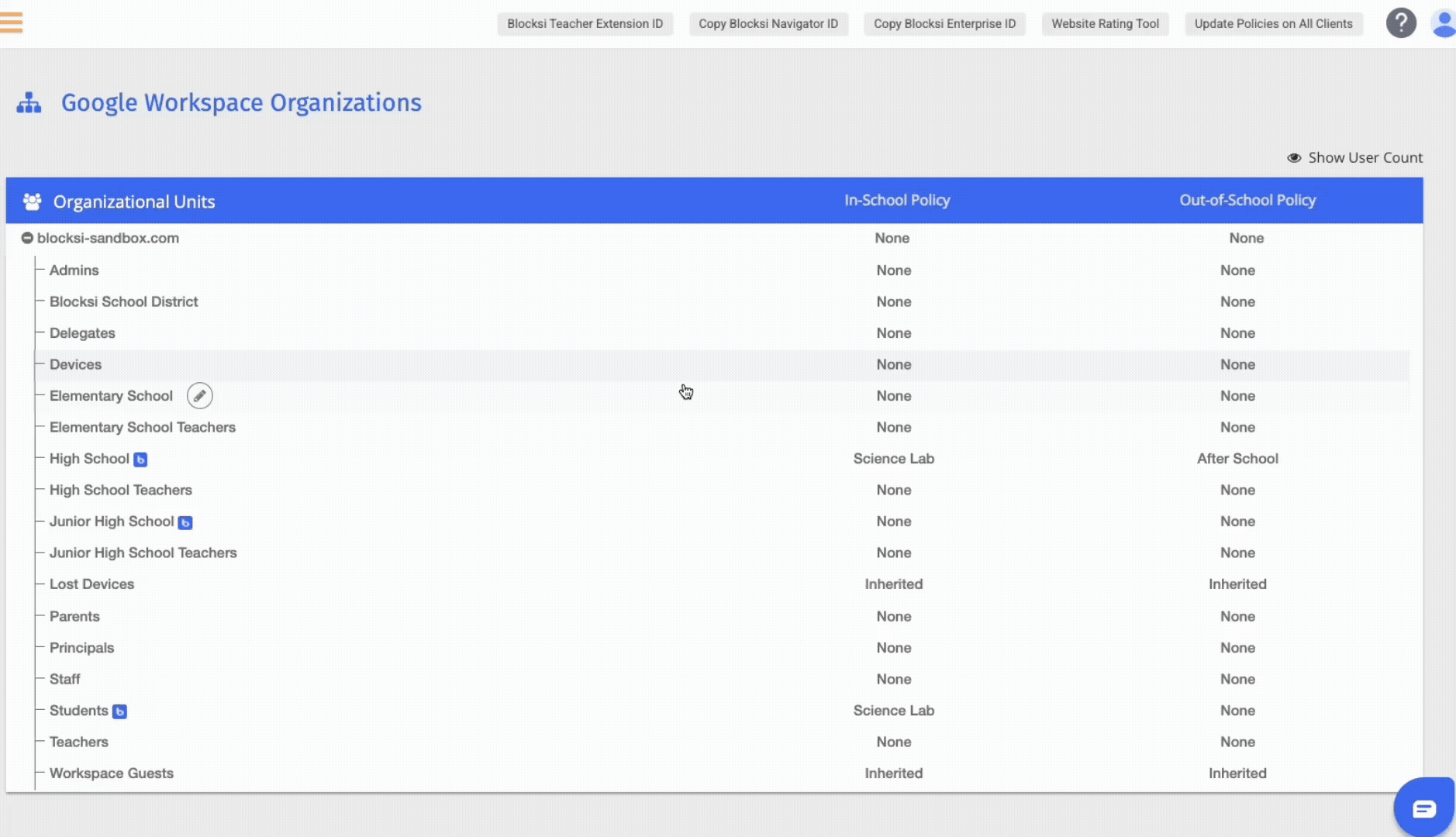Image resolution: width=1456 pixels, height=837 pixels.
Task: Click Workspace Guests' Inherited in-school policy
Action: pos(894,773)
